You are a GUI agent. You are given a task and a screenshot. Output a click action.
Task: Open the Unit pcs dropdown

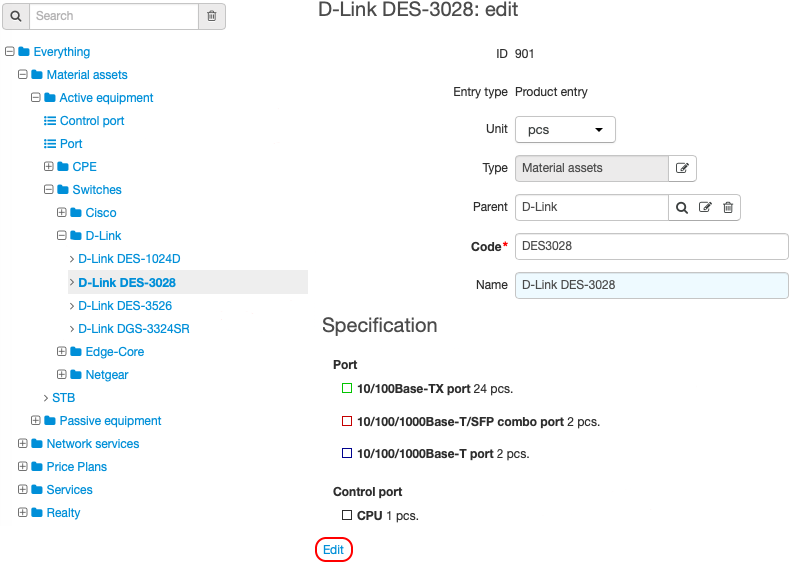565,130
